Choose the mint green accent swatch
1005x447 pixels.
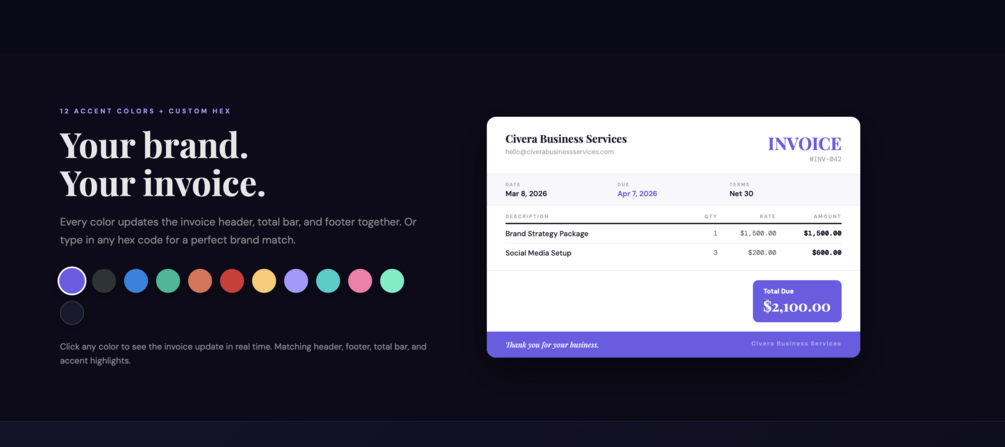[392, 281]
